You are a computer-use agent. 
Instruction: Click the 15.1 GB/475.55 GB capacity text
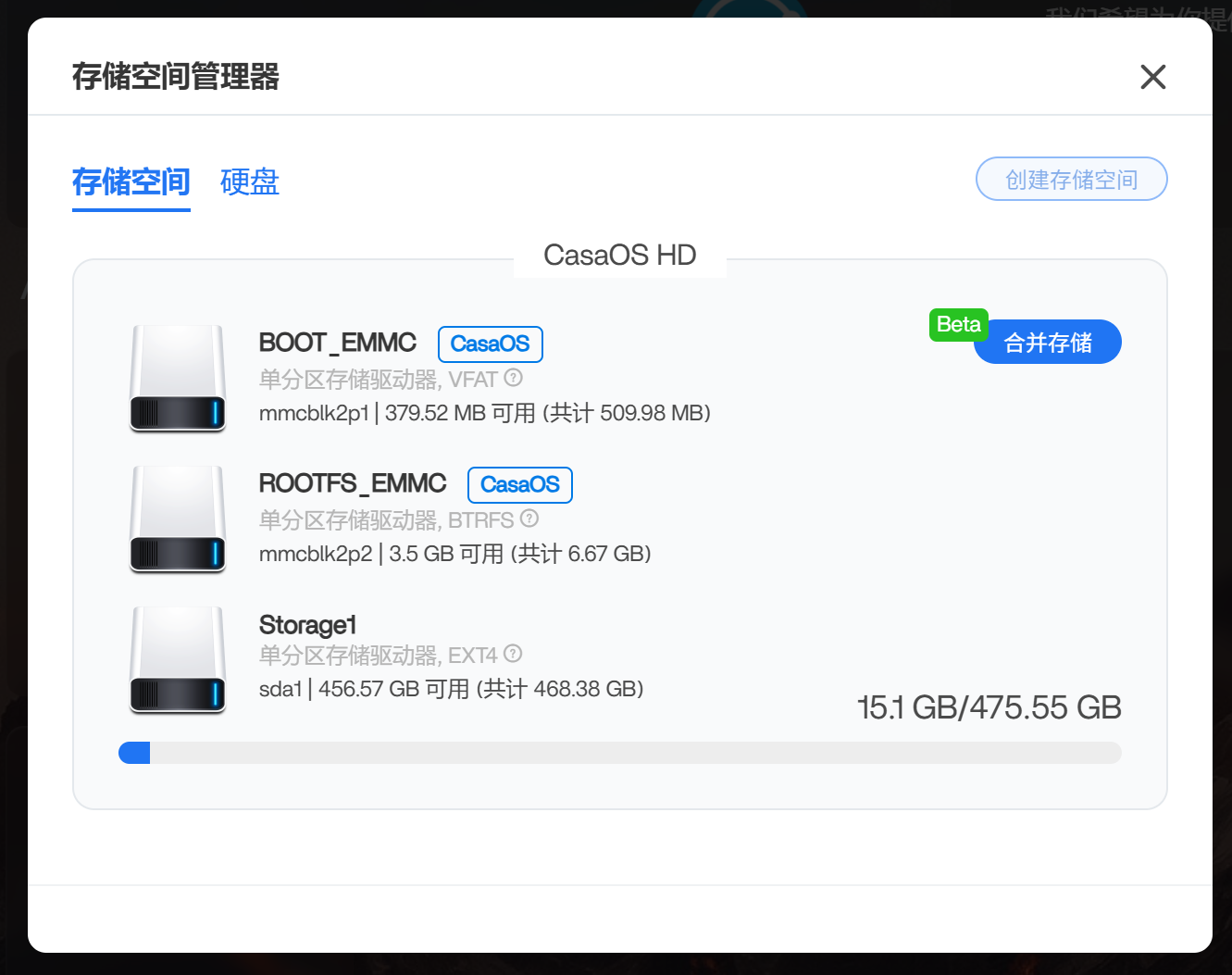[x=989, y=706]
